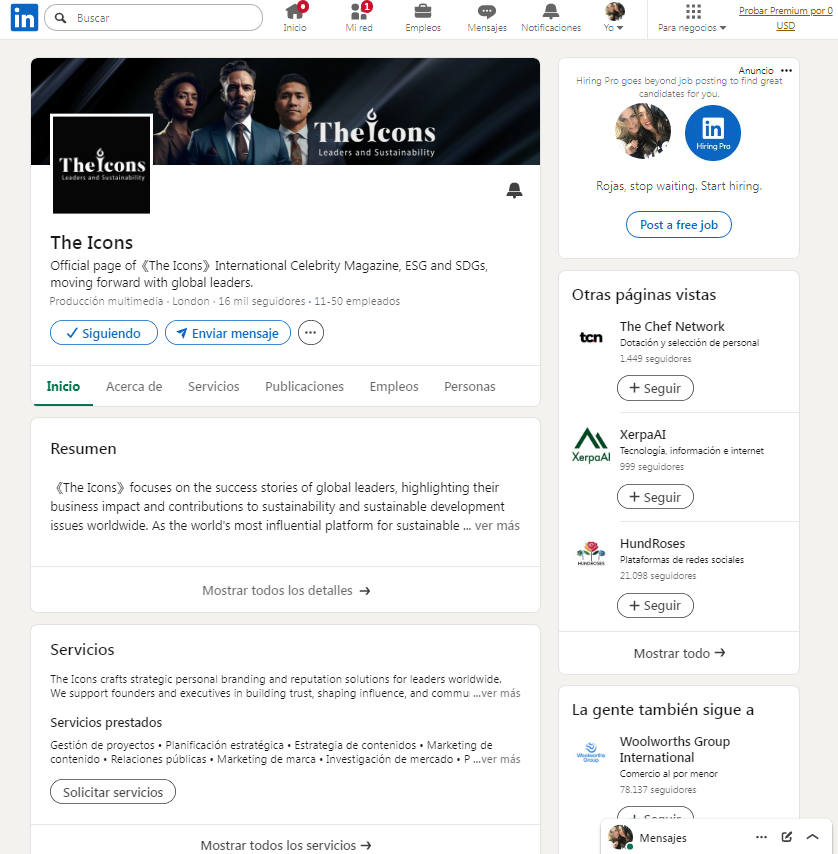
Task: Follow HundRoses with Seguir
Action: [x=655, y=605]
